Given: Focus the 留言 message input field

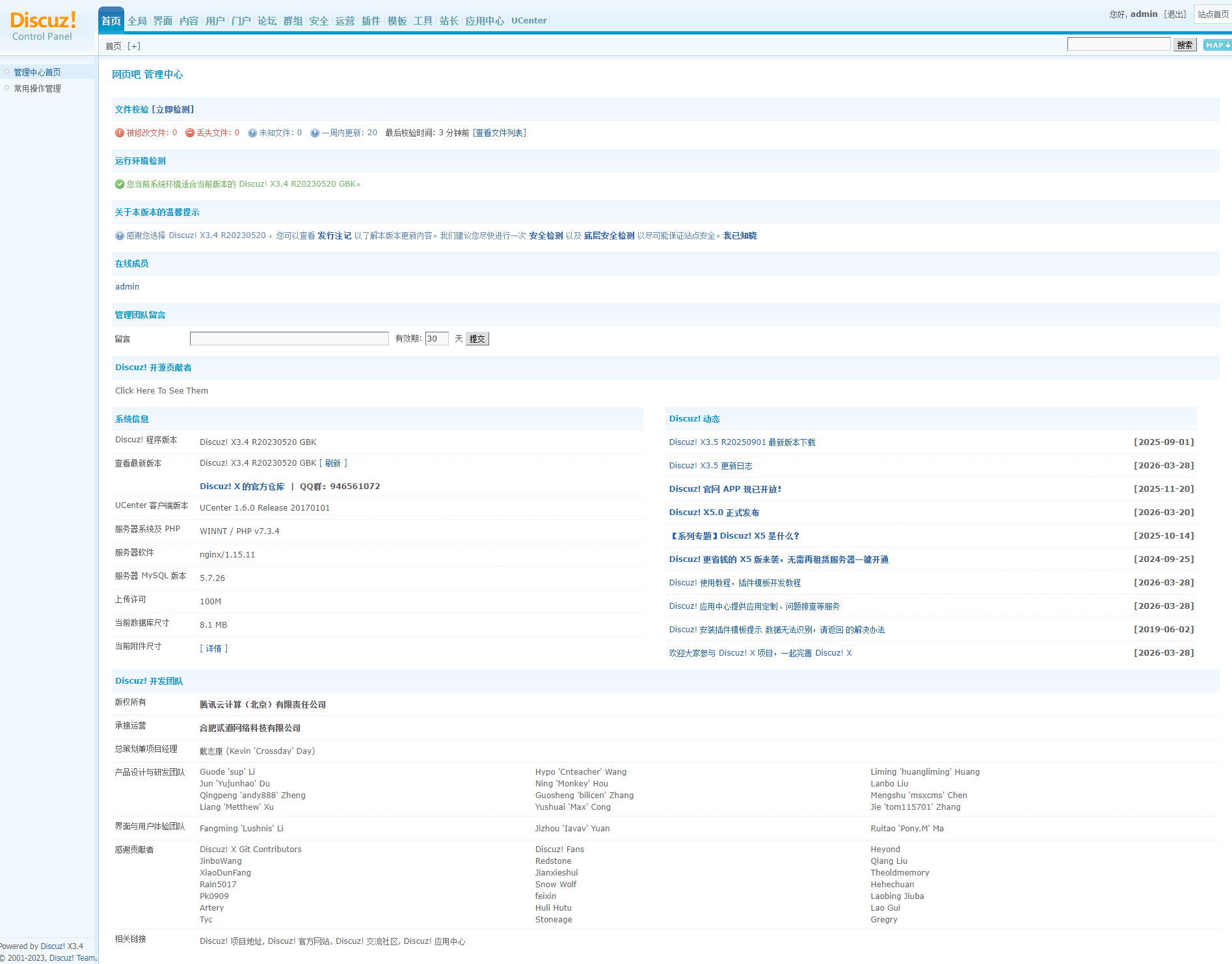Looking at the screenshot, I should [x=289, y=339].
